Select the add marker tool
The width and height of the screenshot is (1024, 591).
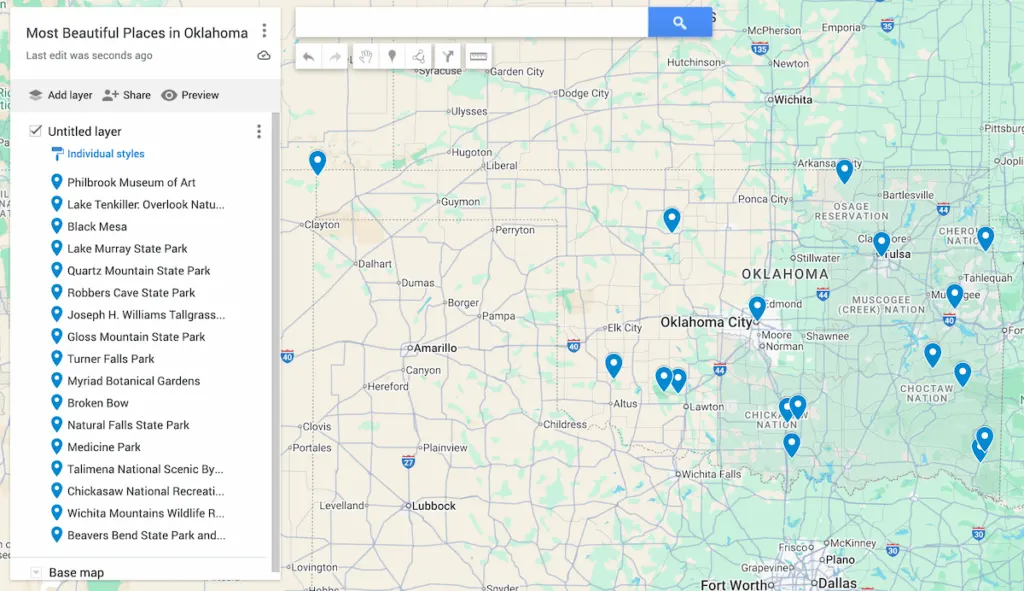pos(392,57)
